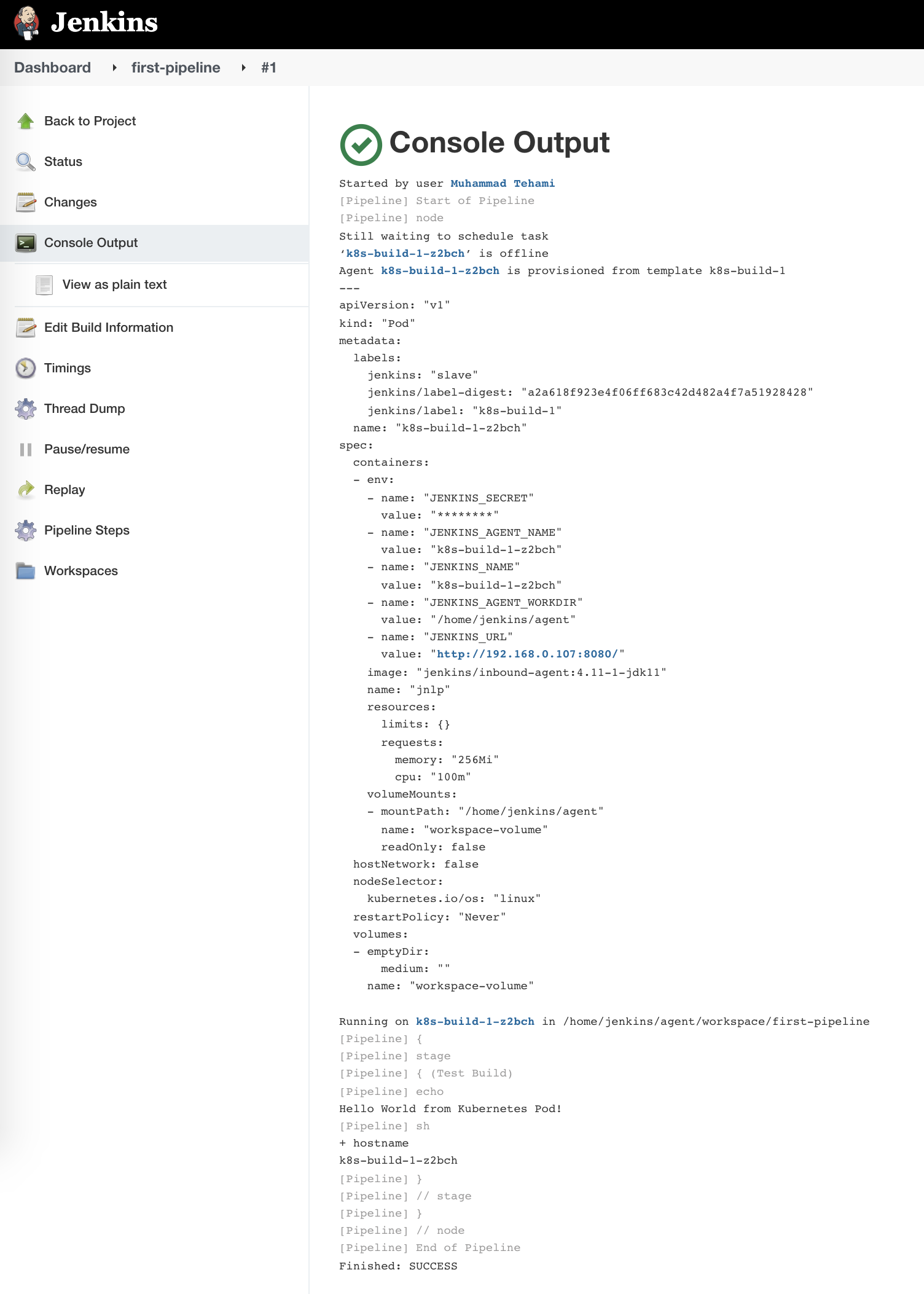Open the Status sidebar item
The image size is (924, 1294).
pyautogui.click(x=63, y=162)
